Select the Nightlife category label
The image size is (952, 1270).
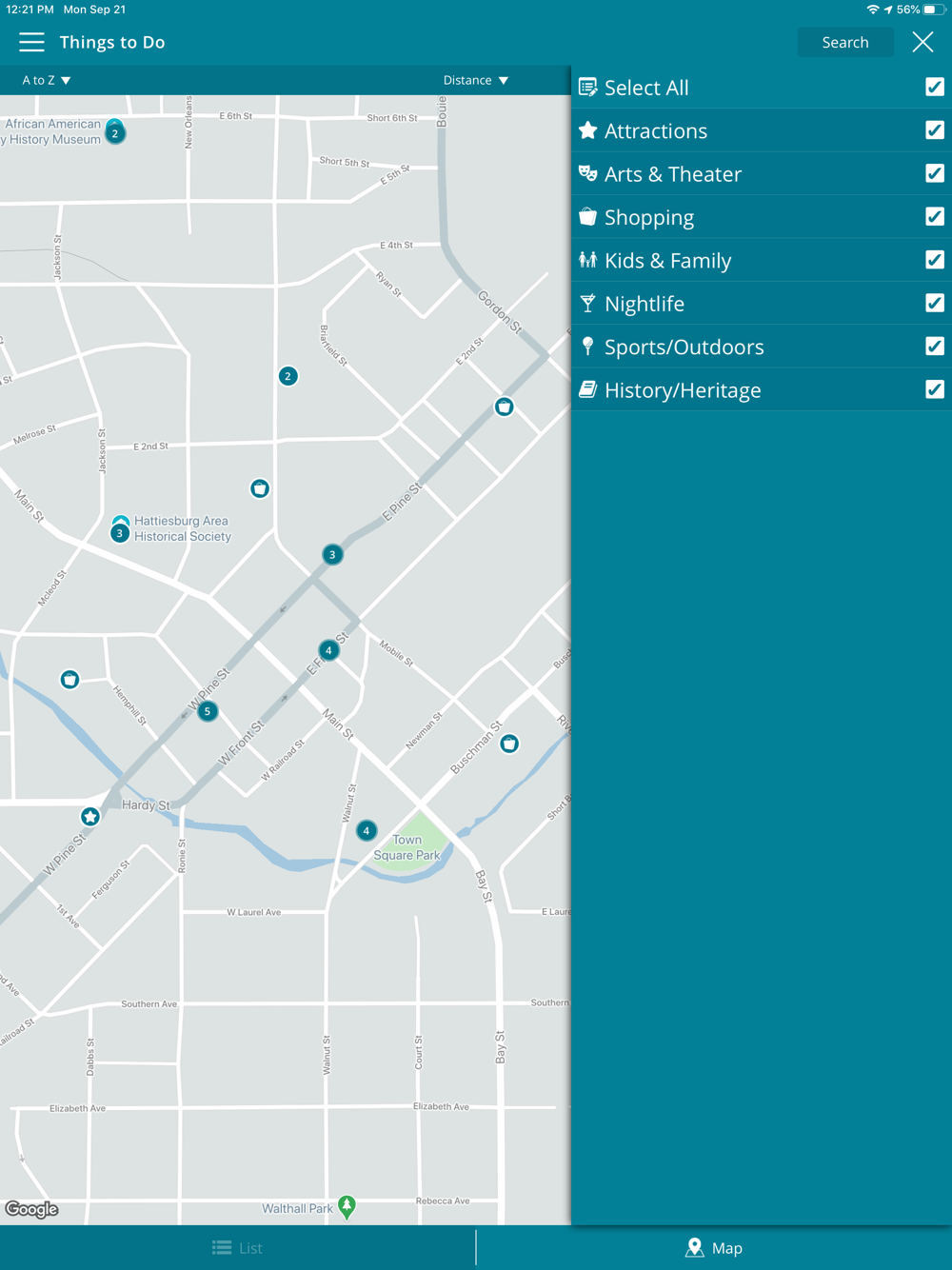pos(645,304)
